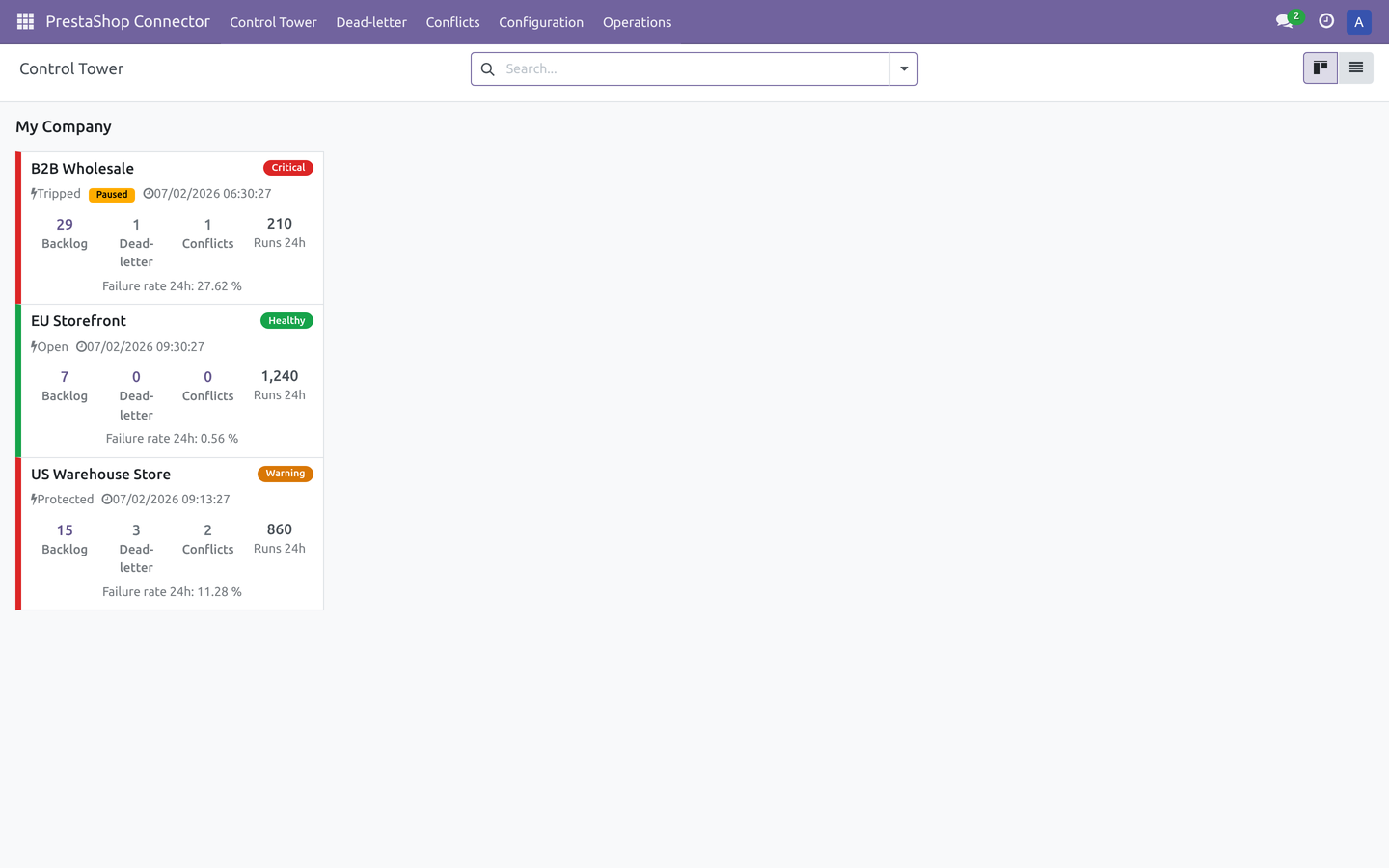1389x868 pixels.
Task: Click the clock icon on EU Storefront
Action: coord(81,347)
